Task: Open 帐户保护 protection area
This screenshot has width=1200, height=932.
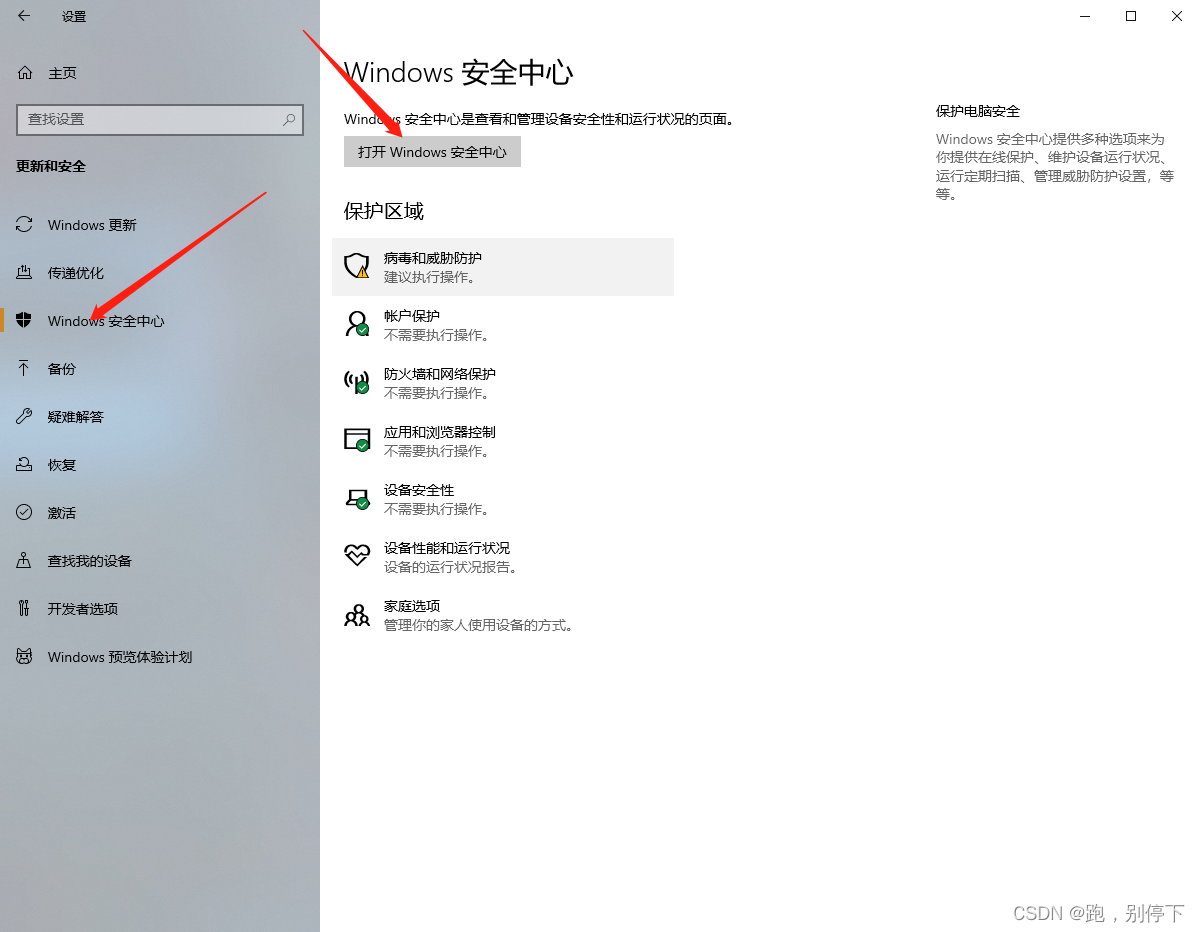Action: tap(503, 325)
